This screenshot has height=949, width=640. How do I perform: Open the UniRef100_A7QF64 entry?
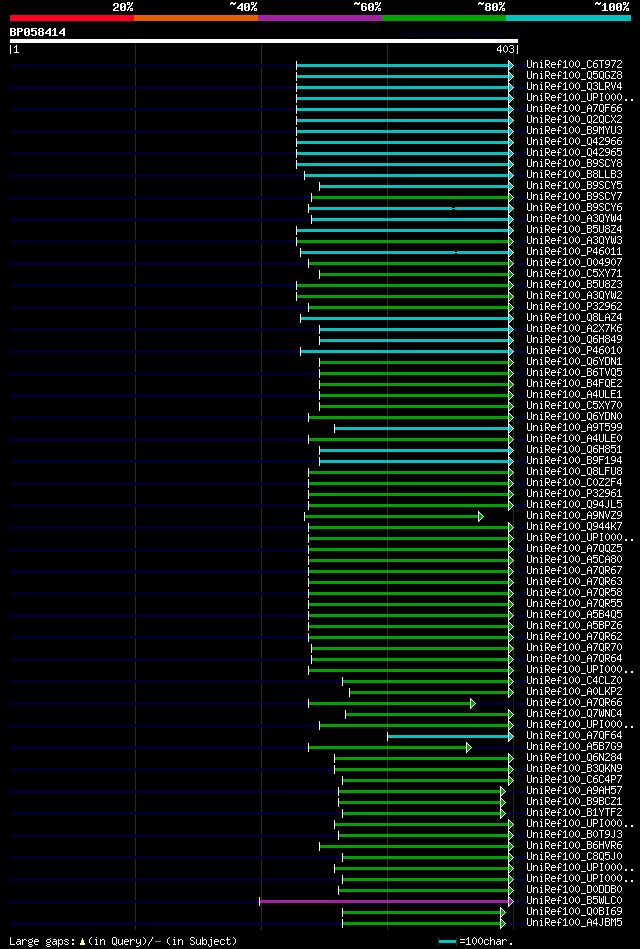(574, 737)
